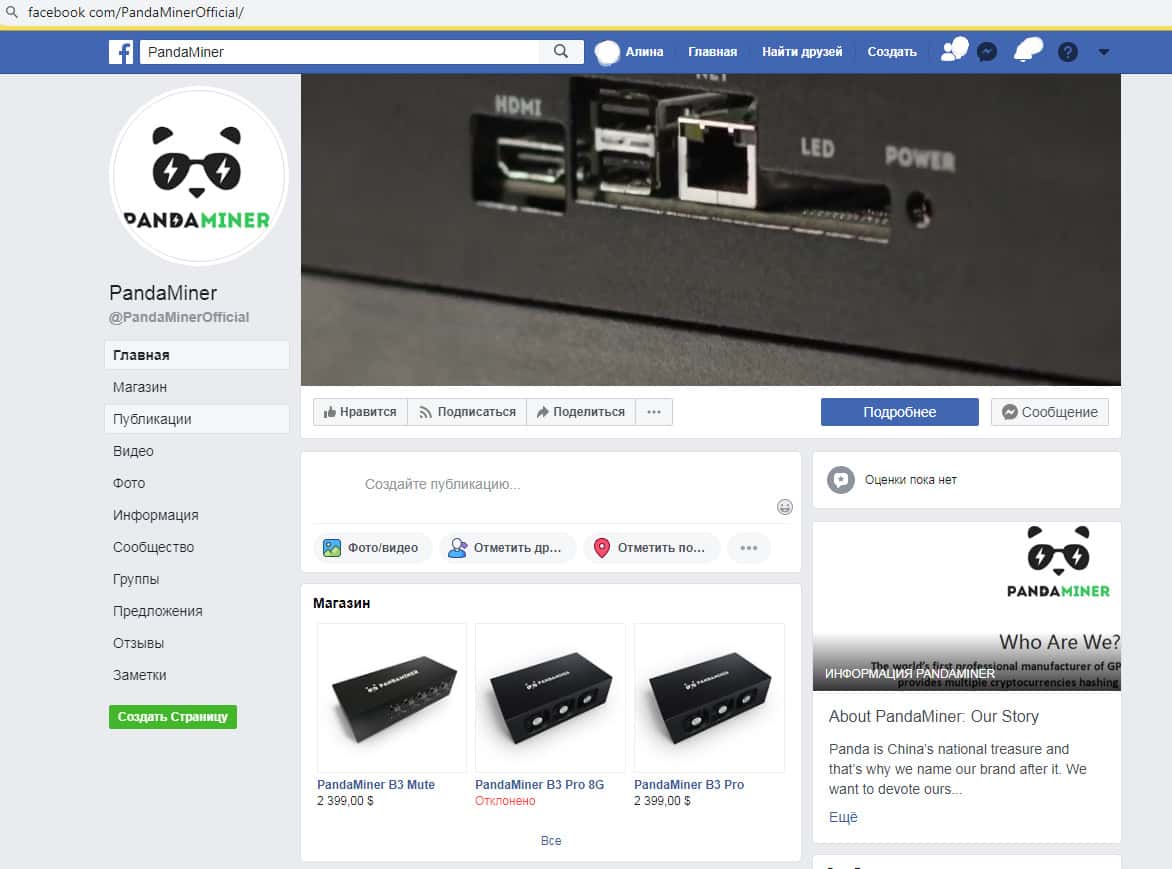Click the Ещё link in About section
This screenshot has height=869, width=1172.
coord(843,817)
